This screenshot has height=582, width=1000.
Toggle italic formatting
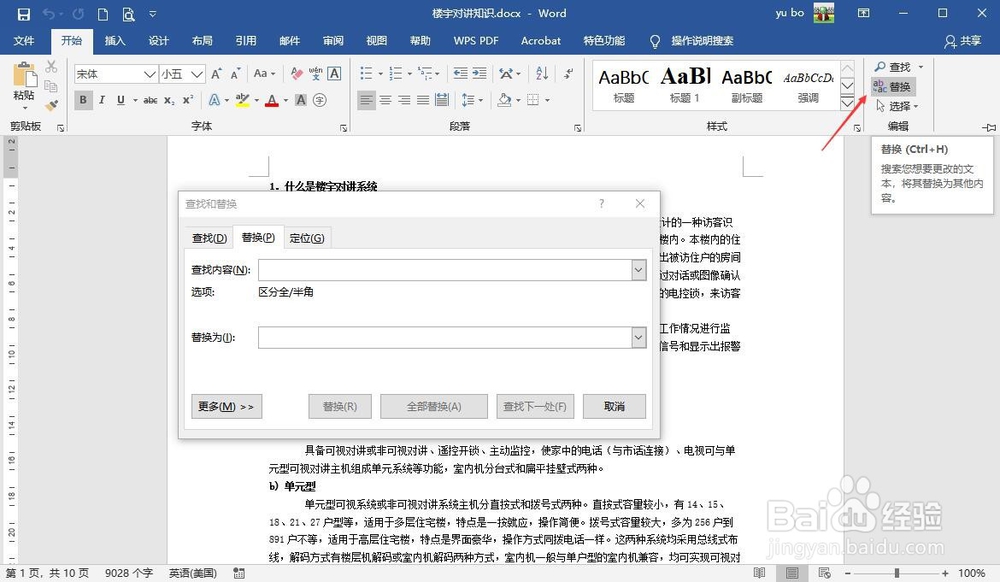[x=102, y=98]
